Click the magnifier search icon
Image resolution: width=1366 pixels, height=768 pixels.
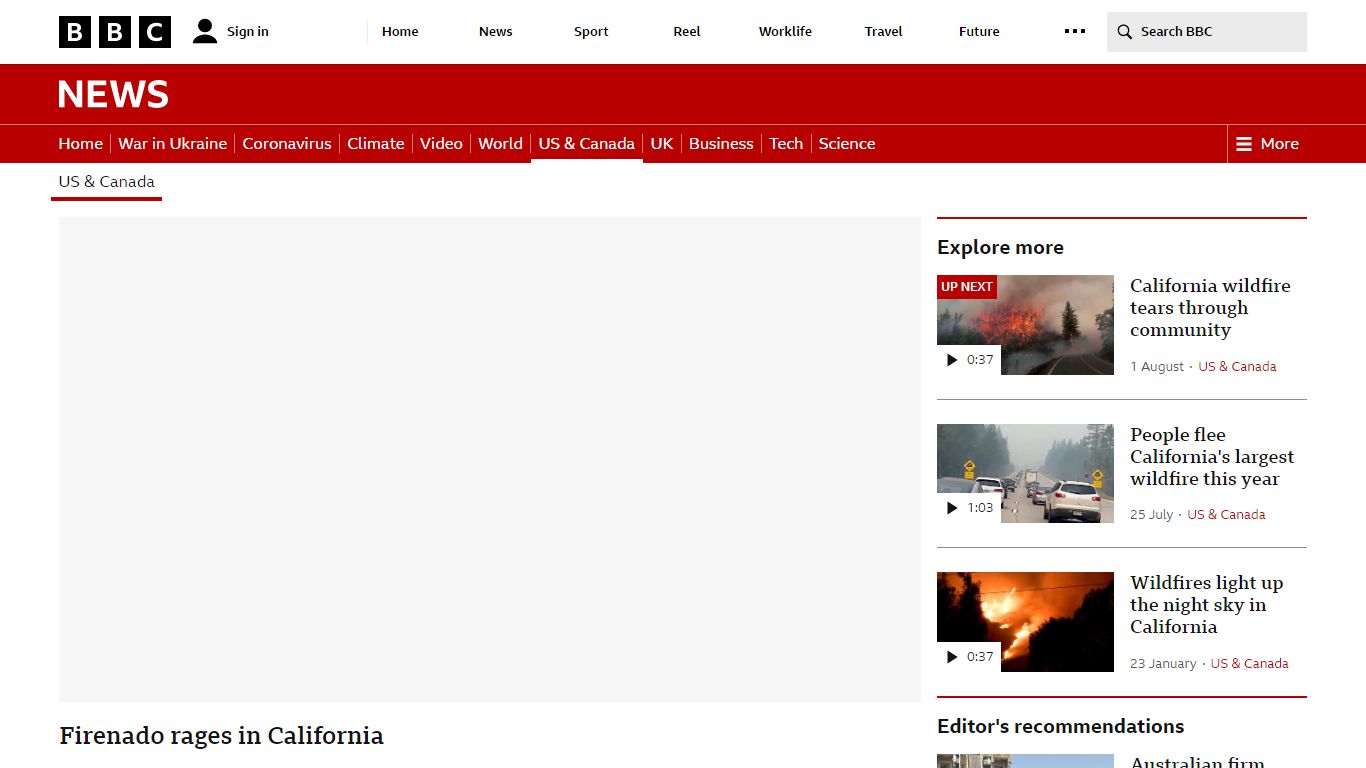coord(1125,32)
